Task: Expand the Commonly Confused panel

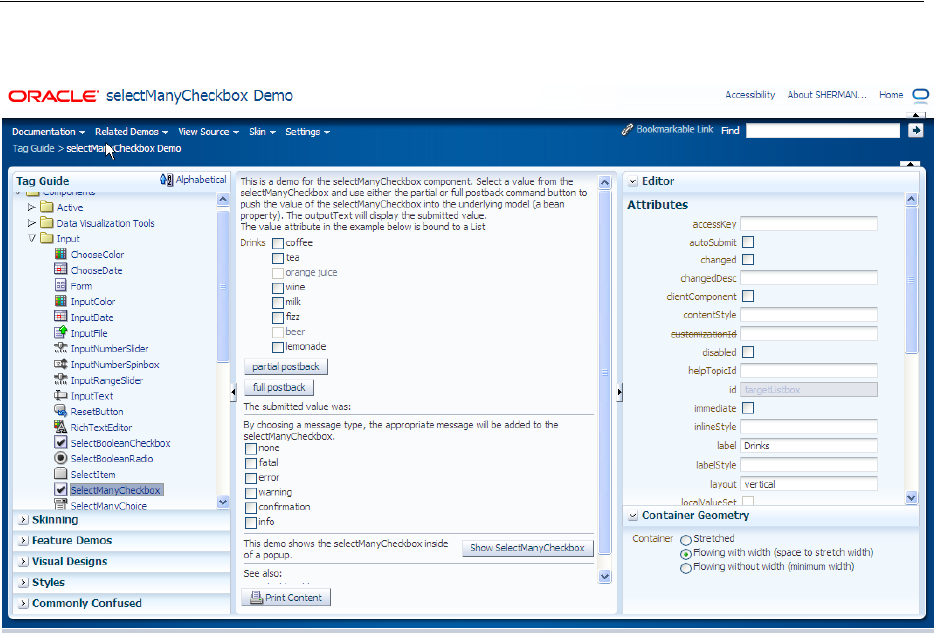Action: pos(23,603)
